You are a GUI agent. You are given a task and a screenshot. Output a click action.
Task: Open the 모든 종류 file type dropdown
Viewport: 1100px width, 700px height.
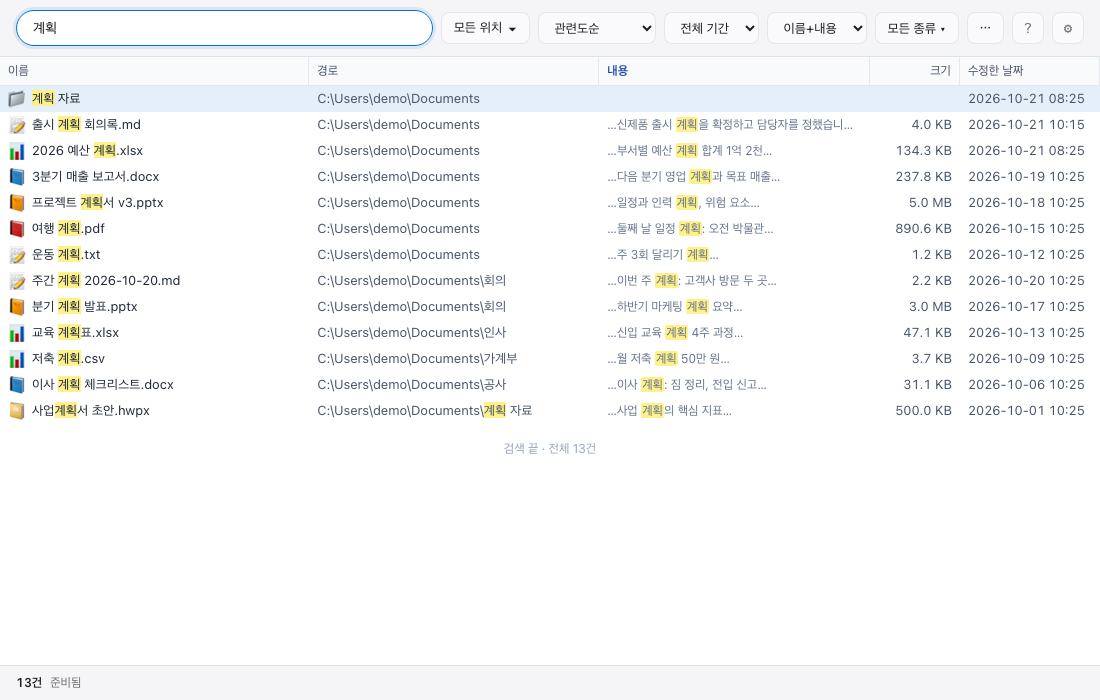pyautogui.click(x=916, y=28)
